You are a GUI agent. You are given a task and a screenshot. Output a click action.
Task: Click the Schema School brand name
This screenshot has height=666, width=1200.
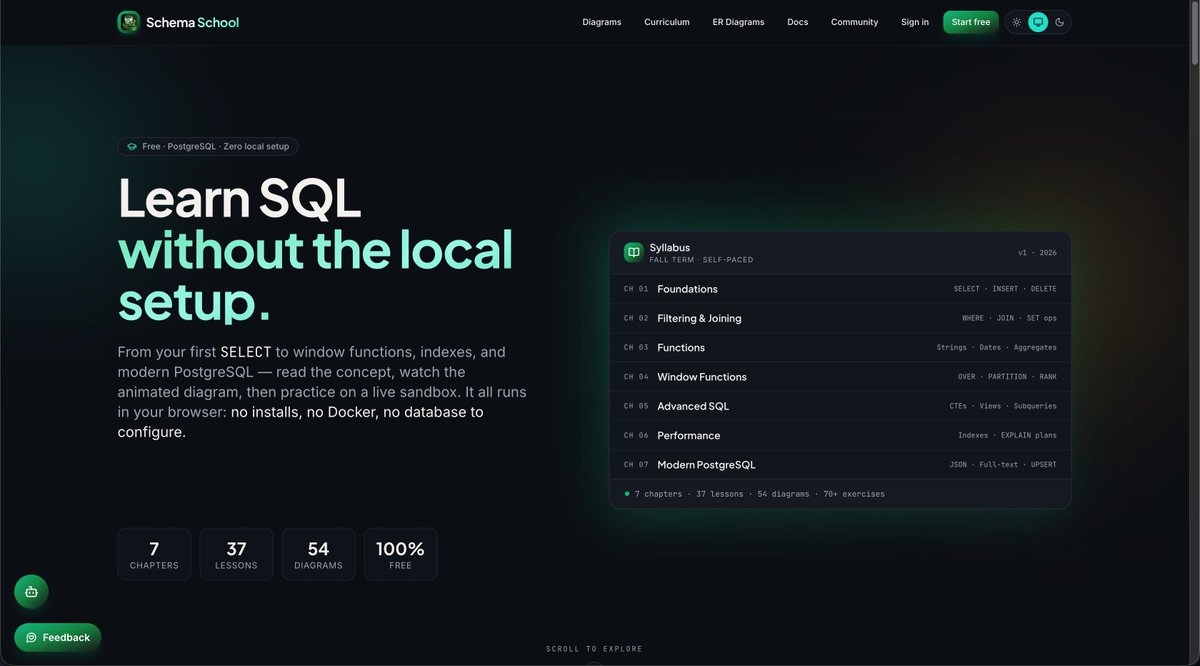[x=193, y=22]
